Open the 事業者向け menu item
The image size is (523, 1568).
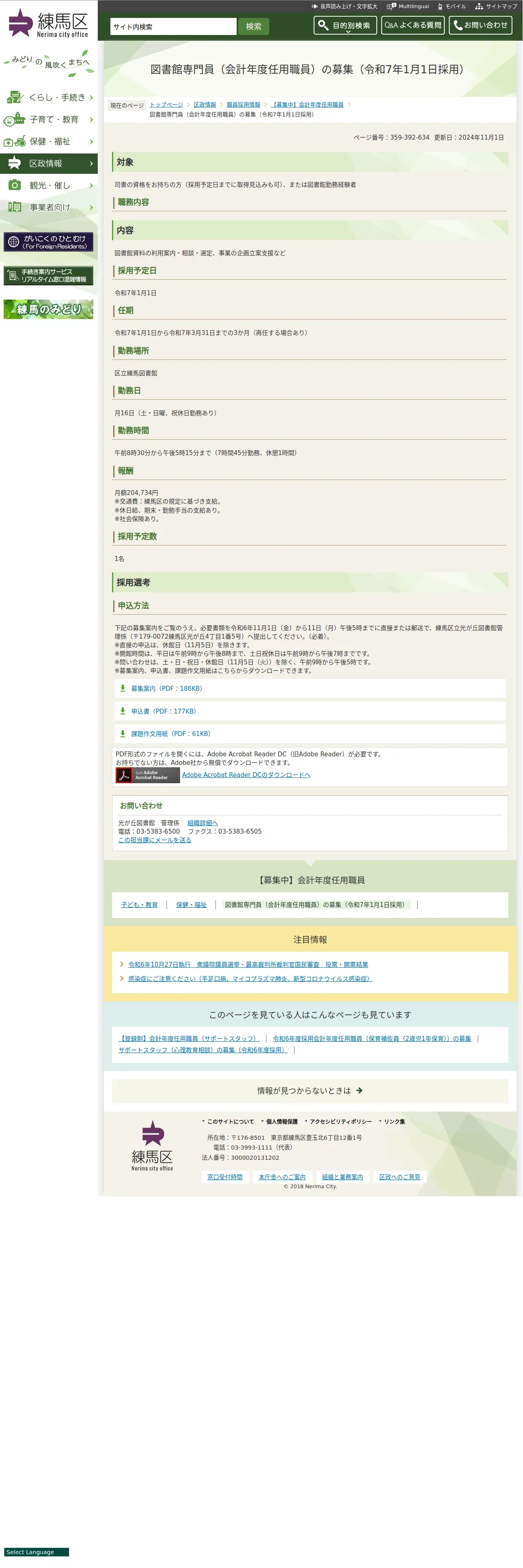(49, 207)
